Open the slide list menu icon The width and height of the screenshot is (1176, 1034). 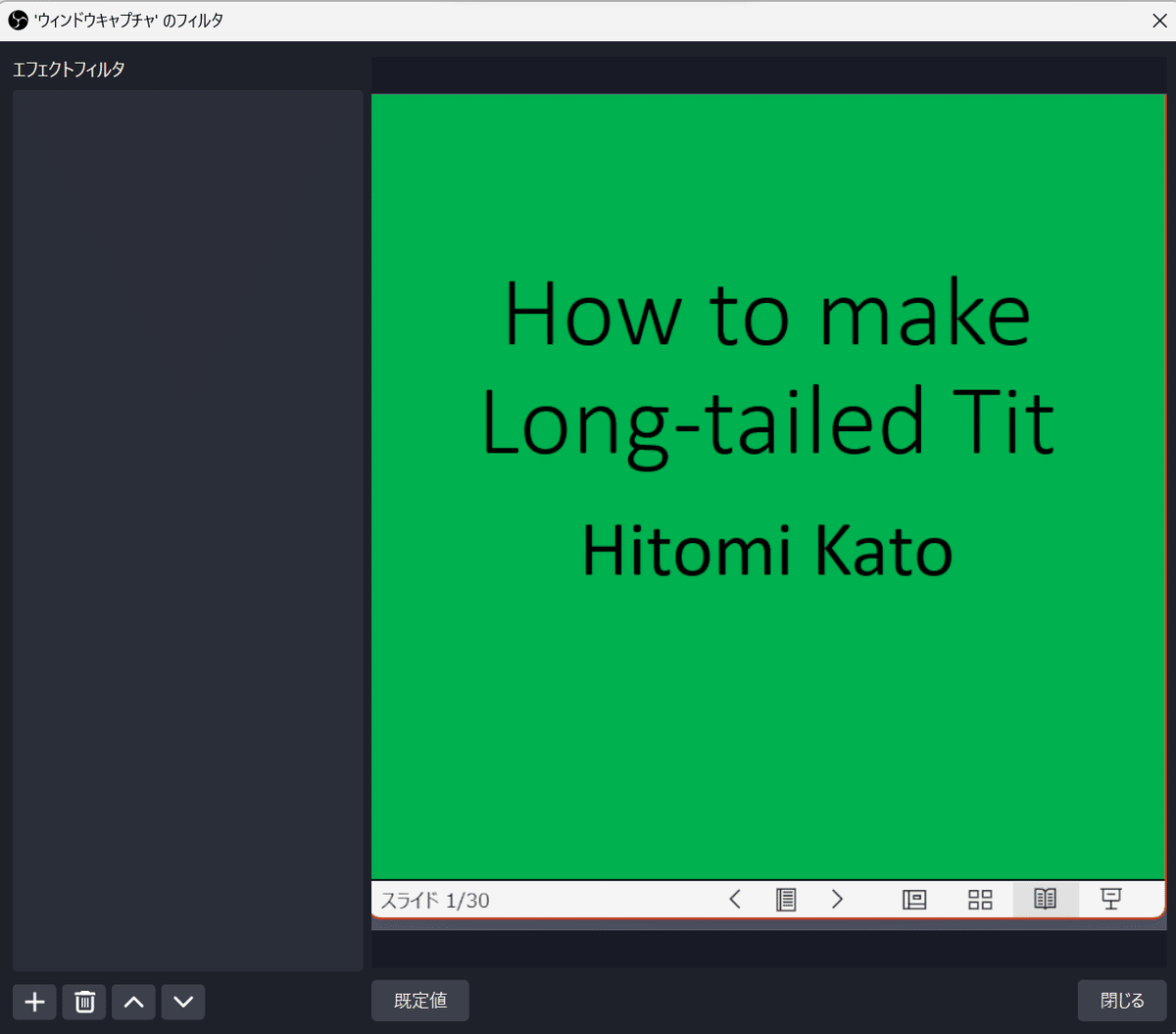[786, 899]
